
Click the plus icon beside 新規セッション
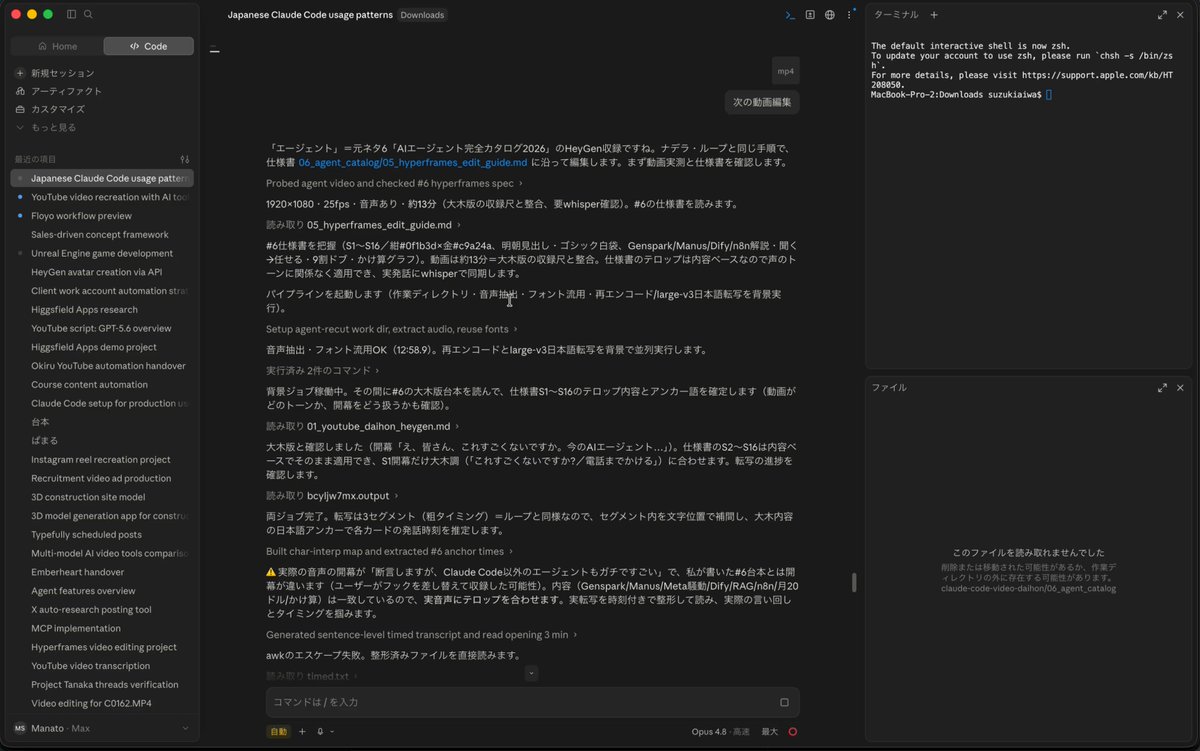pos(20,73)
